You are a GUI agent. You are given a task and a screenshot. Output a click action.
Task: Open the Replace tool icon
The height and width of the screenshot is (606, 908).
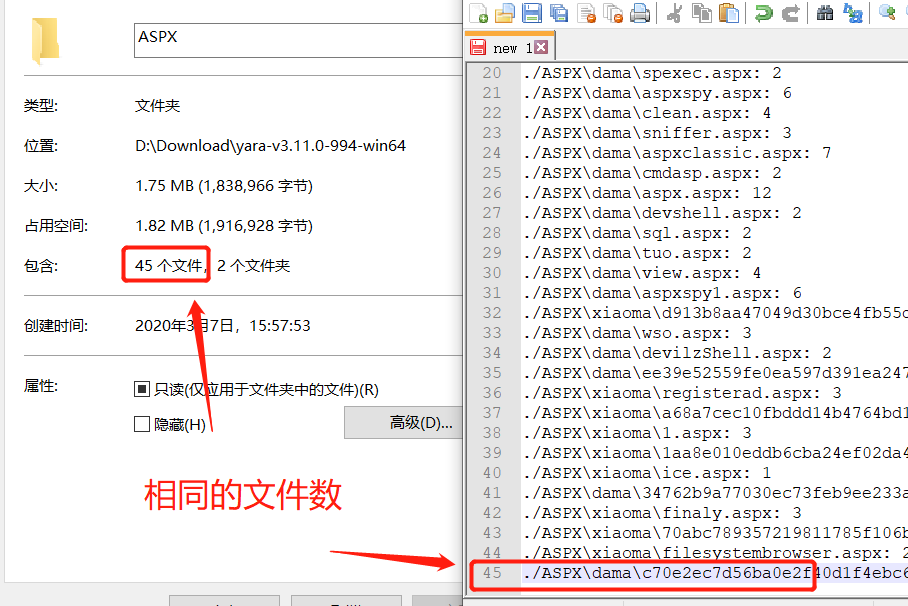click(852, 13)
